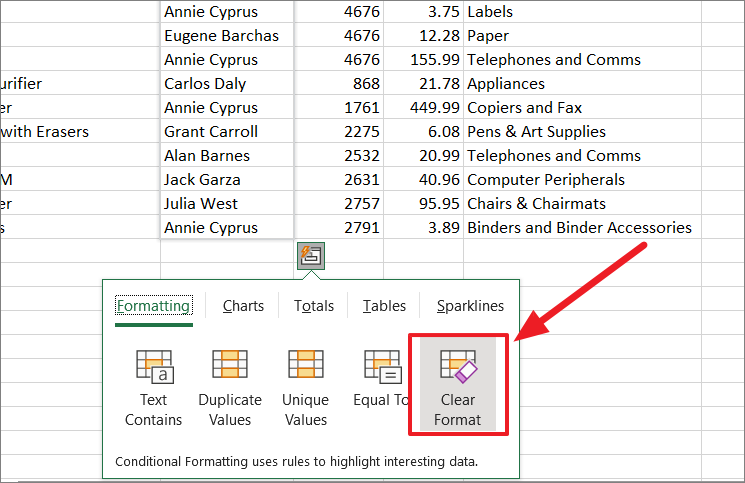Select cell containing Julia West
745x483 pixels.
pos(227,203)
